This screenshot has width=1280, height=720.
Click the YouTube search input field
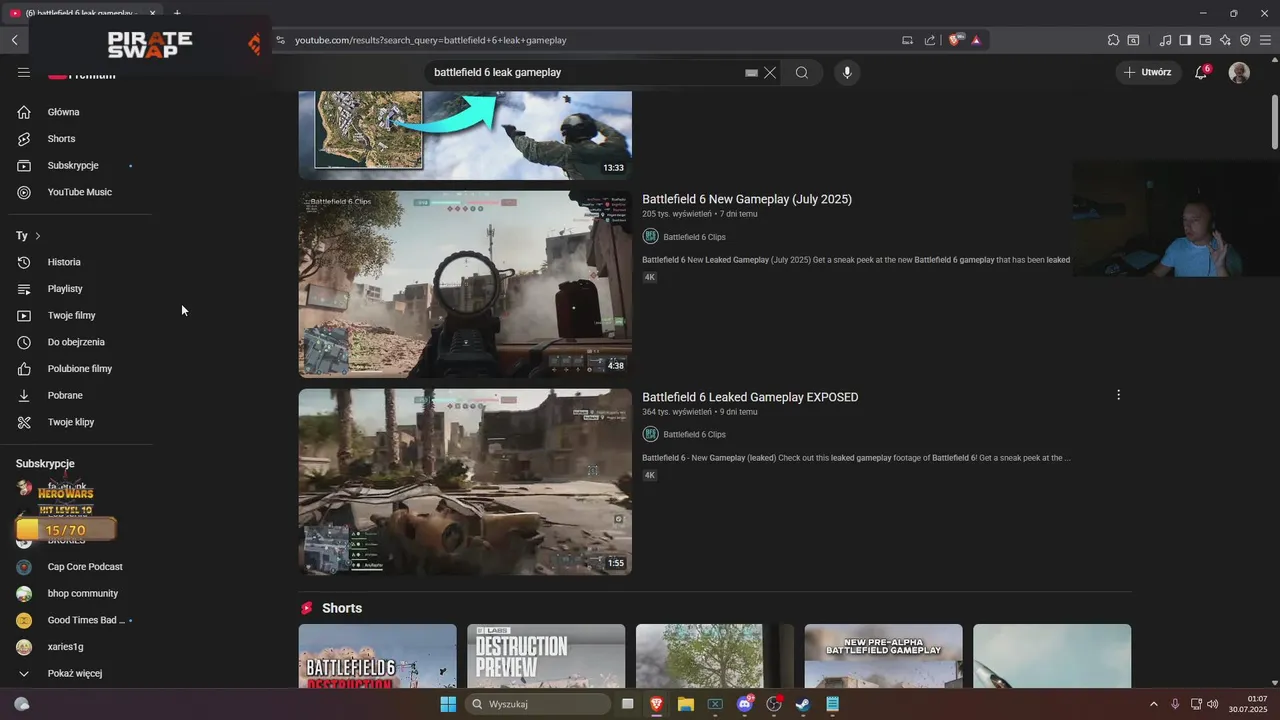[x=585, y=73]
